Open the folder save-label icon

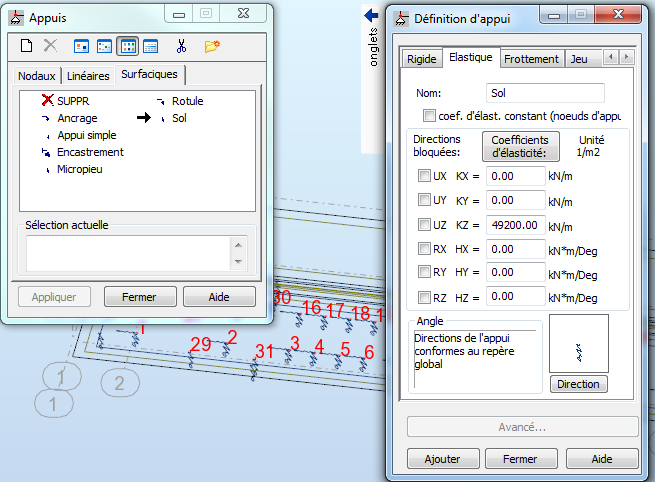coord(212,46)
